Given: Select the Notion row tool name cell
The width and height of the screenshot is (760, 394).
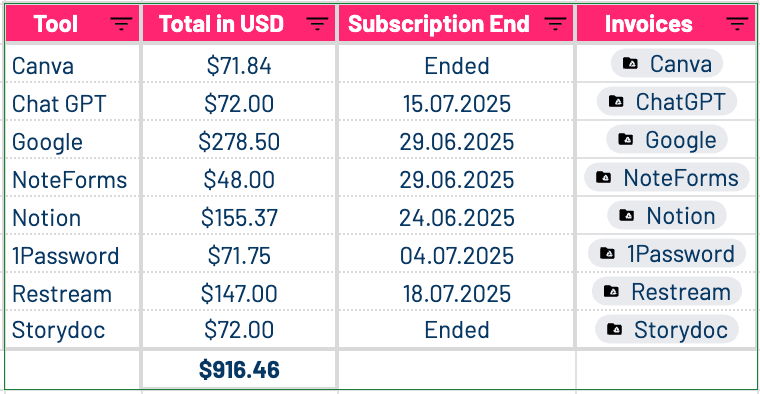Looking at the screenshot, I should coord(72,217).
